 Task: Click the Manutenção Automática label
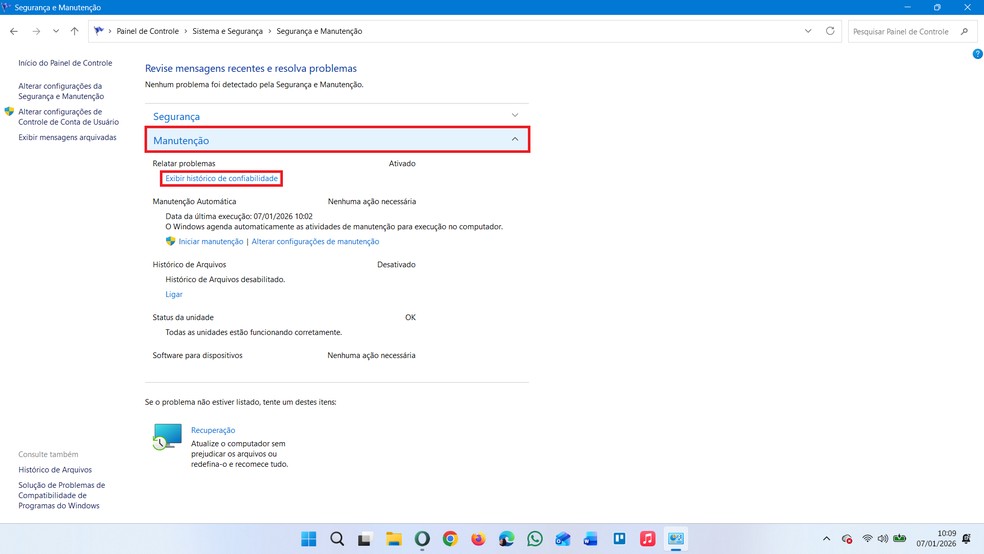(195, 202)
